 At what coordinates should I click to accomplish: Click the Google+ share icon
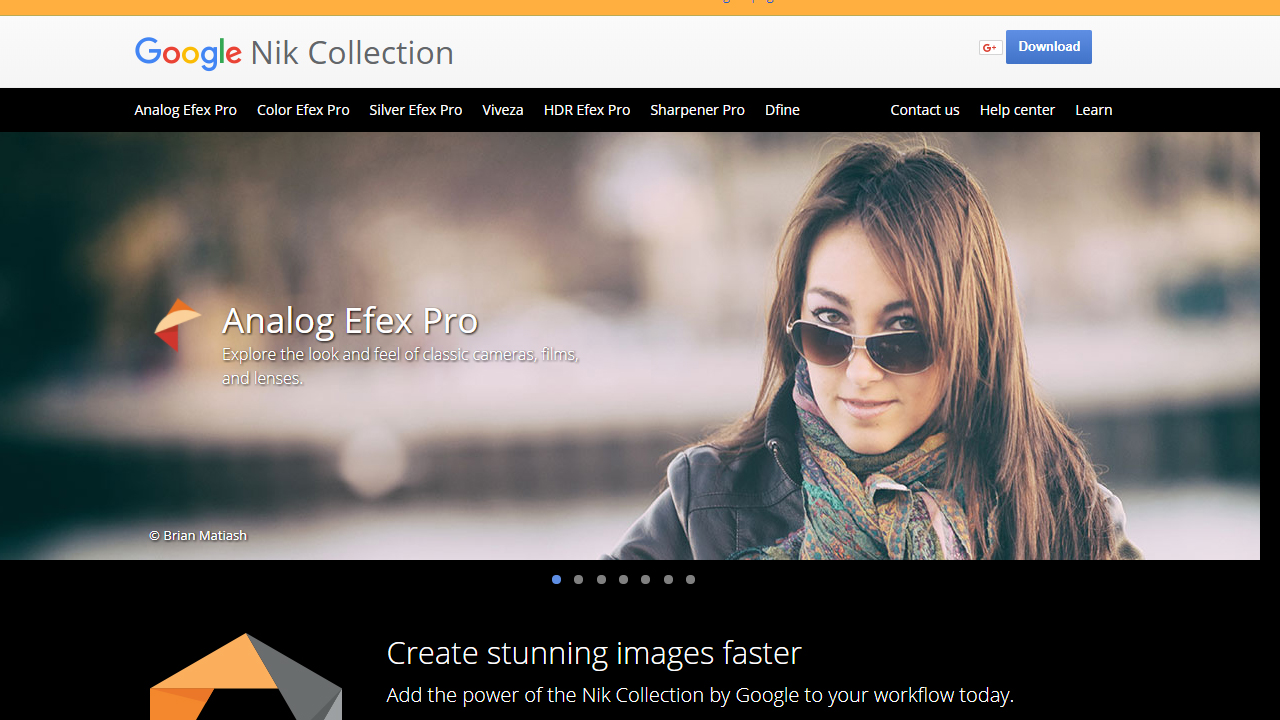coord(990,47)
